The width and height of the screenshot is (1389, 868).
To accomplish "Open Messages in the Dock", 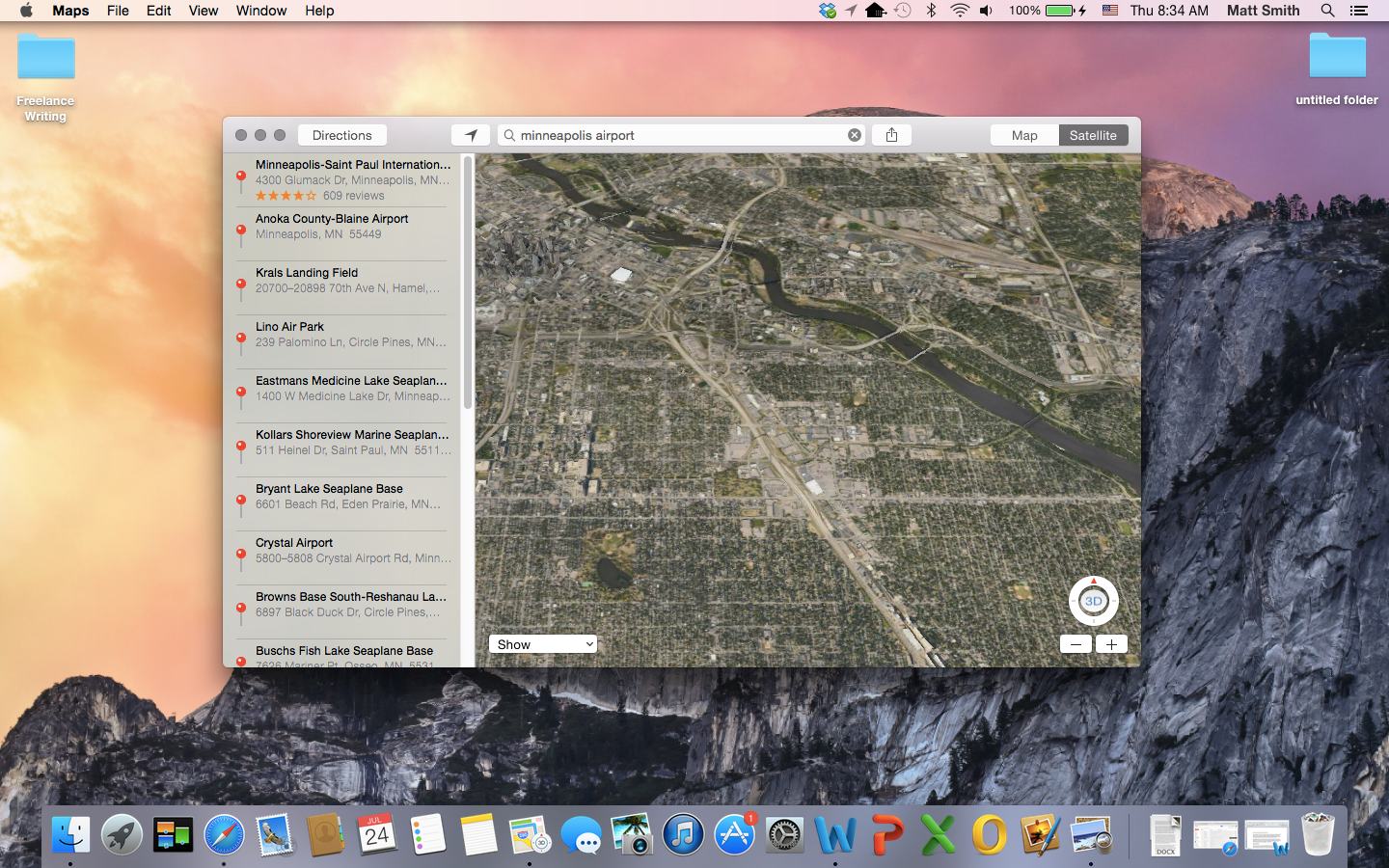I will pyautogui.click(x=581, y=834).
